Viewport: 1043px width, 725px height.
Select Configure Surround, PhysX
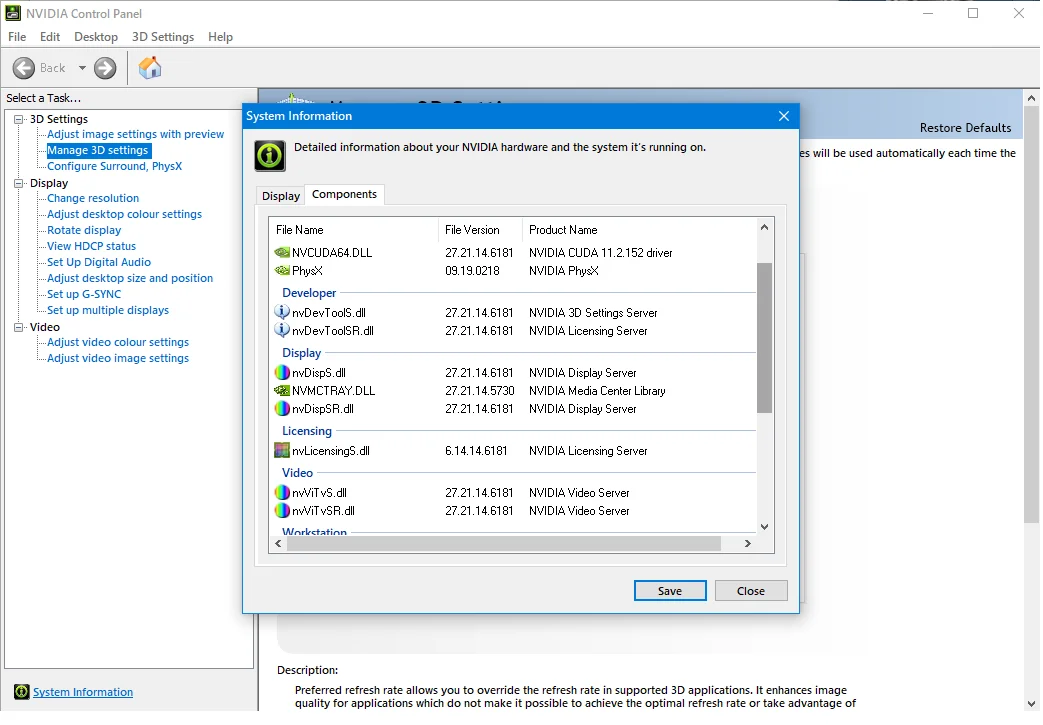(x=114, y=166)
